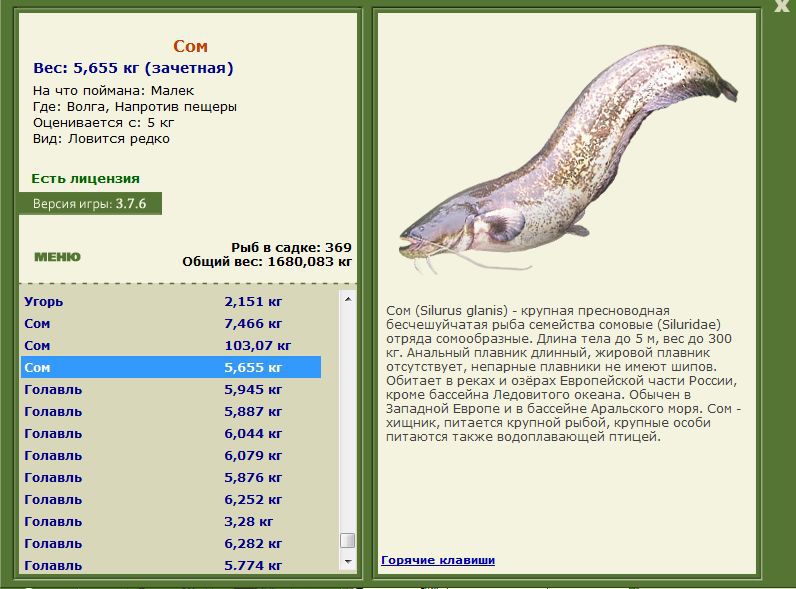Open the МЕНЮ button

pos(57,257)
